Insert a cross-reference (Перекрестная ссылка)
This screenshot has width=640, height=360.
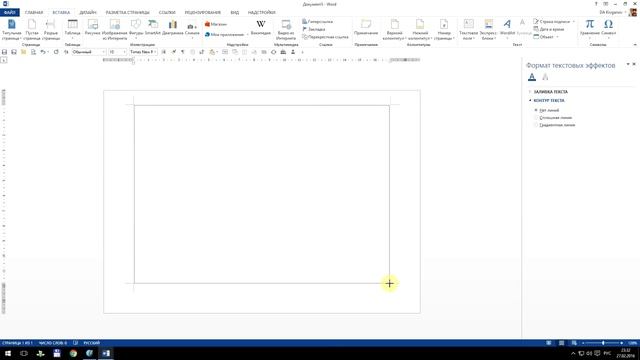pos(325,37)
